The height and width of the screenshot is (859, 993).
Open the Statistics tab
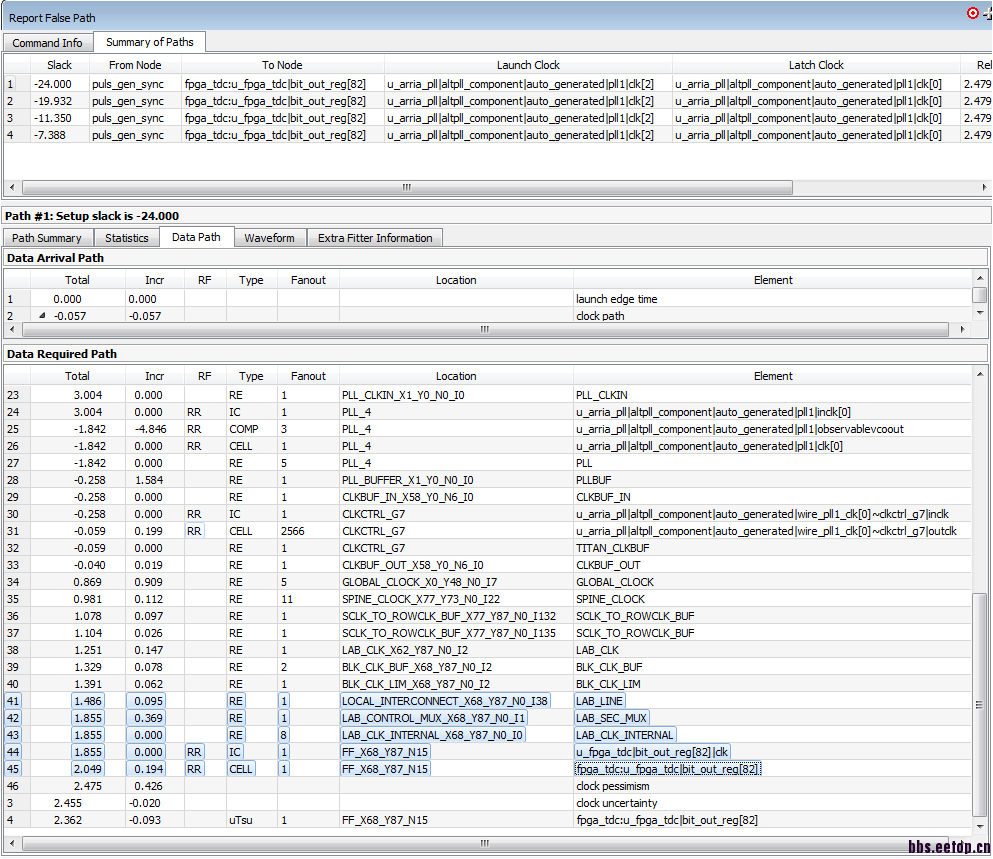tap(127, 238)
